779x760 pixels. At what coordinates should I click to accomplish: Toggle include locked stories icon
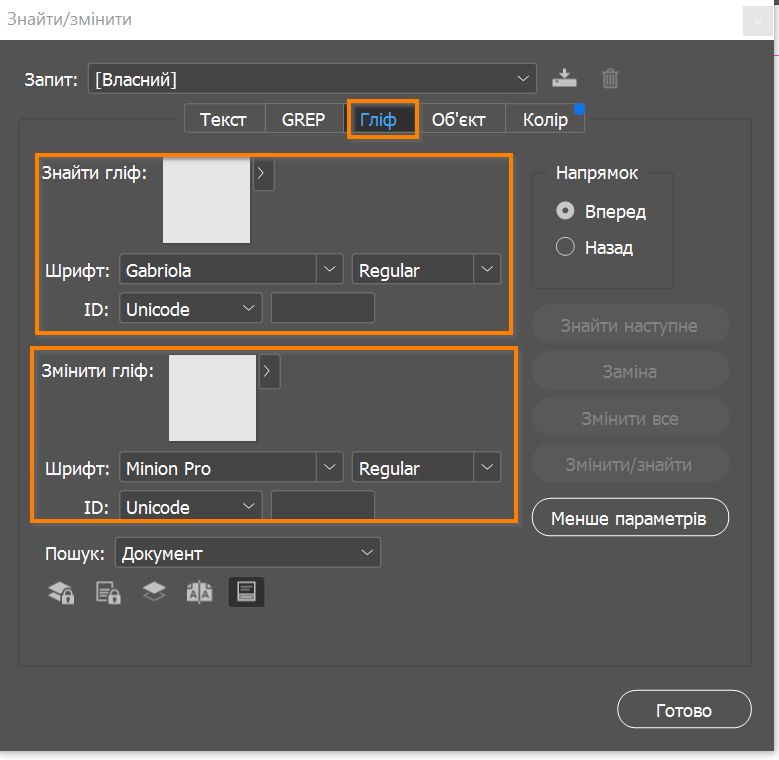click(108, 593)
